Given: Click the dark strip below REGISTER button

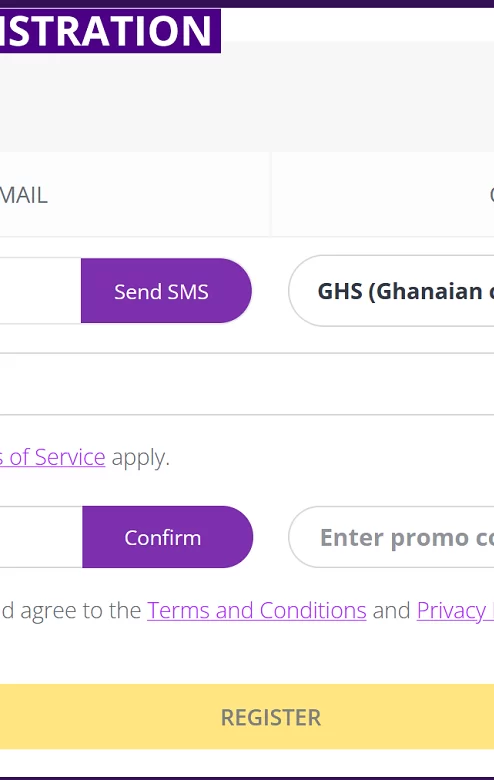Looking at the screenshot, I should click(x=247, y=778).
